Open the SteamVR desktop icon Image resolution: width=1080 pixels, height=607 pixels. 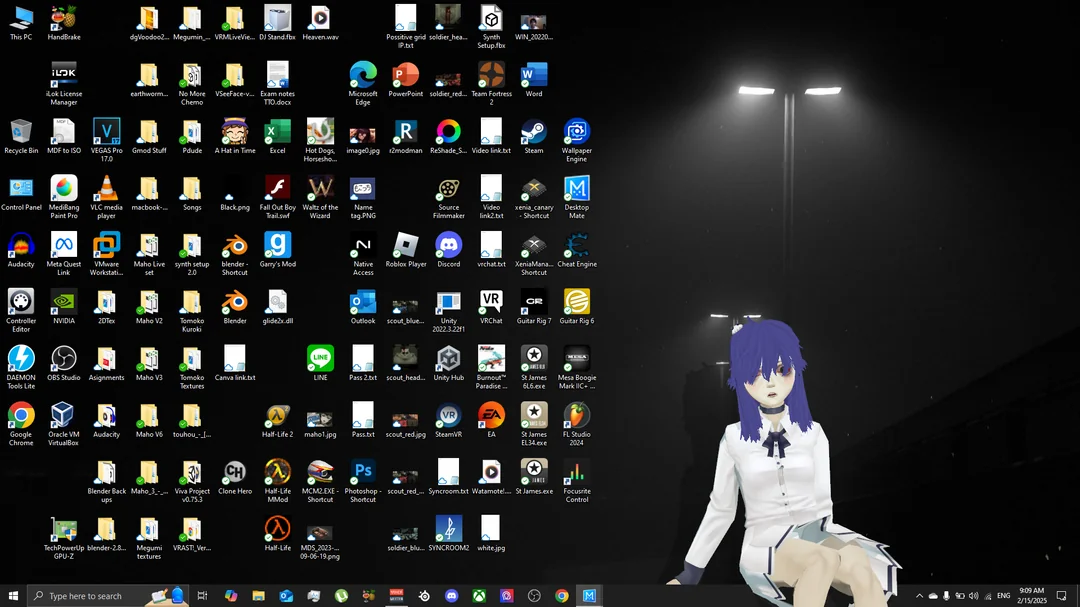[x=448, y=420]
